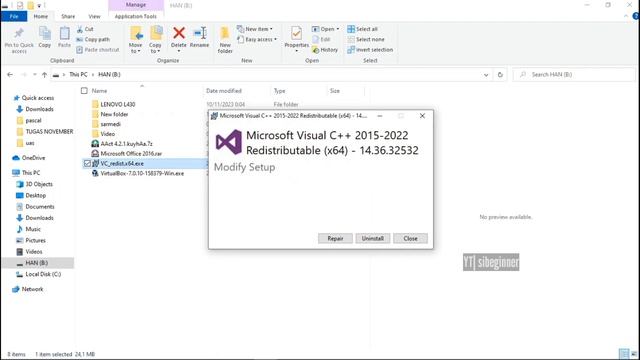Sort by the Name column header

pos(99,91)
